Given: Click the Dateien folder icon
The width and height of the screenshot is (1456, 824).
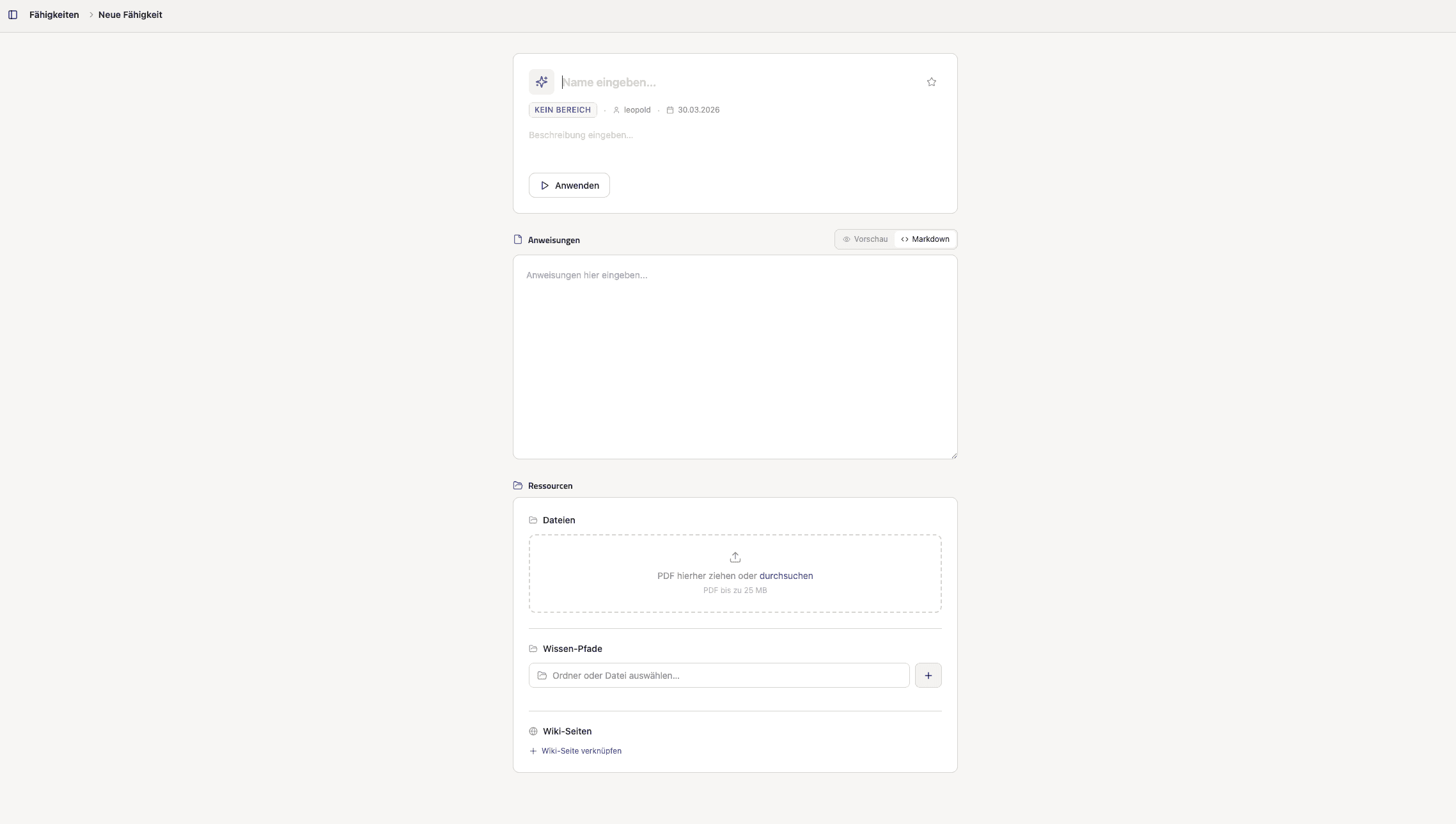Looking at the screenshot, I should point(533,520).
